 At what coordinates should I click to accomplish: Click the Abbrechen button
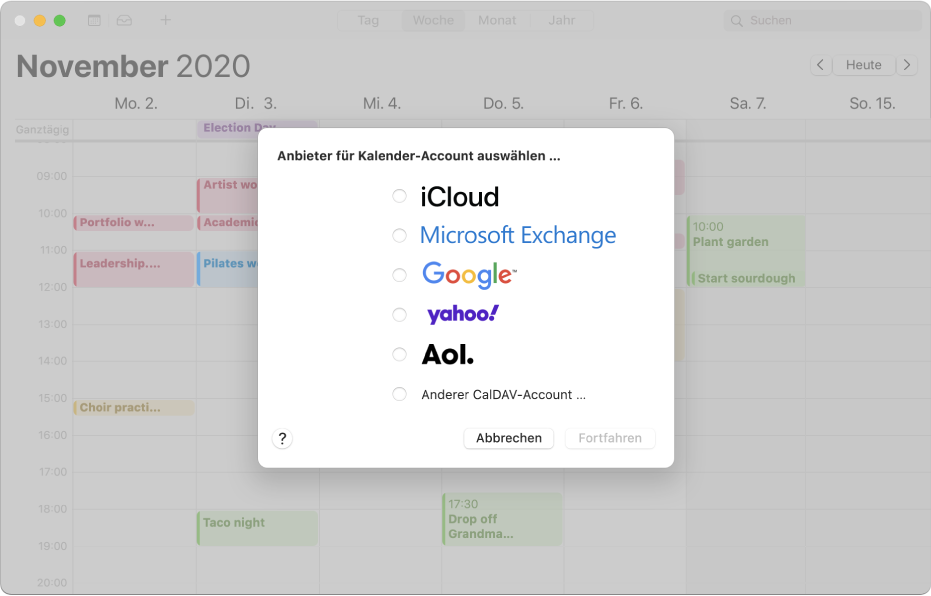(509, 438)
